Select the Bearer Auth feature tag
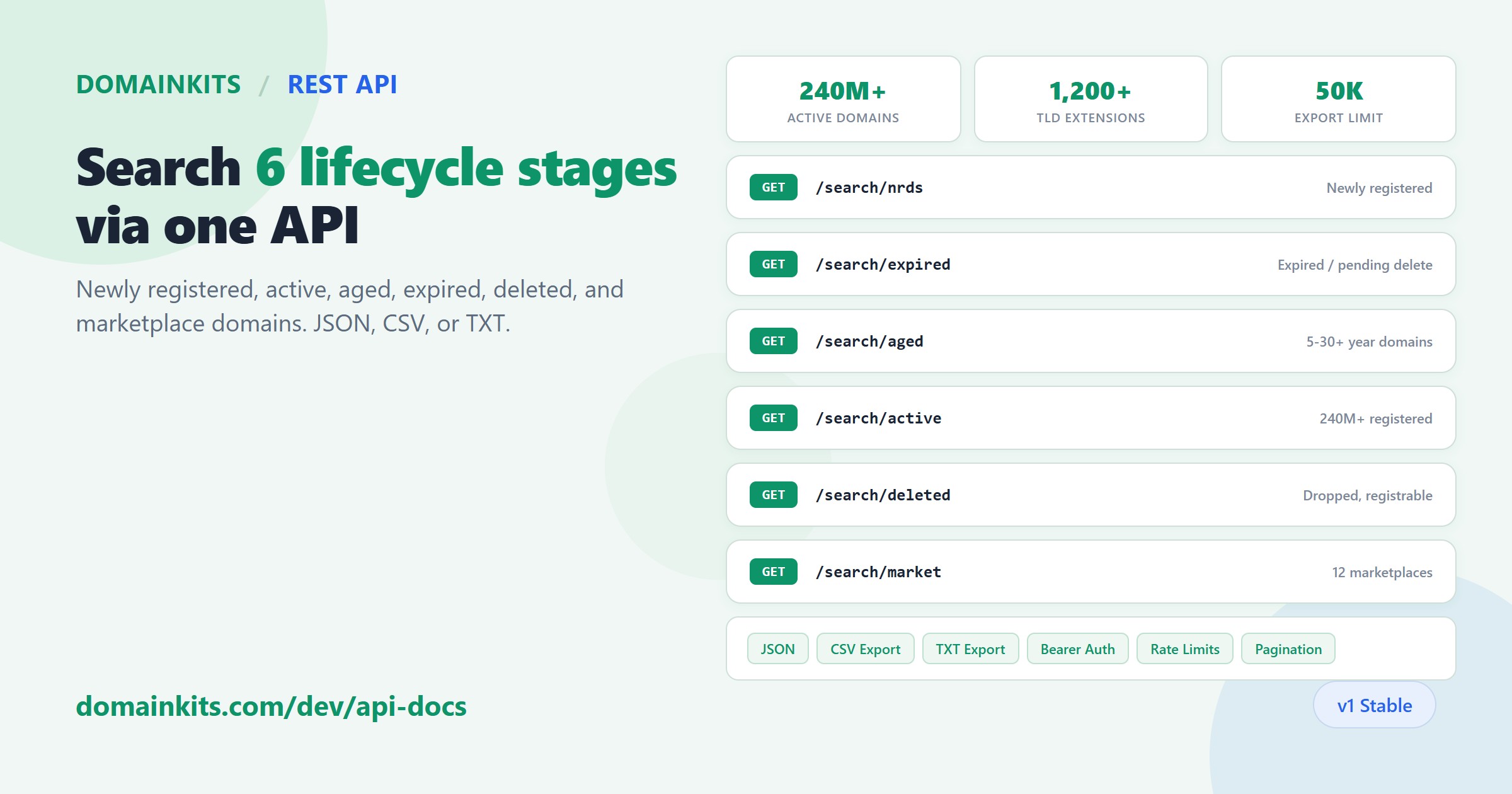This screenshot has width=1512, height=794. [x=1077, y=648]
